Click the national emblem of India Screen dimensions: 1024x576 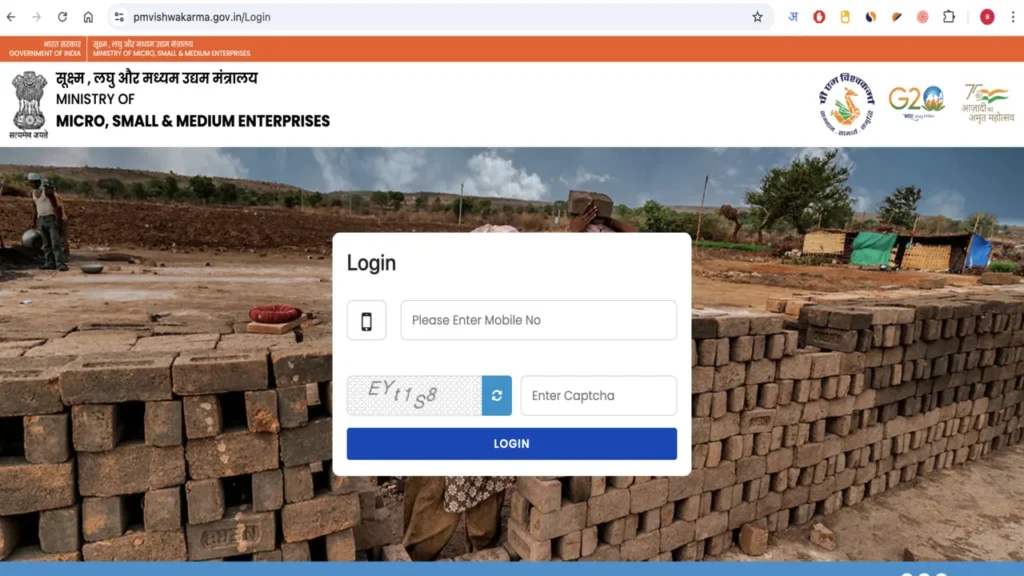pyautogui.click(x=29, y=104)
